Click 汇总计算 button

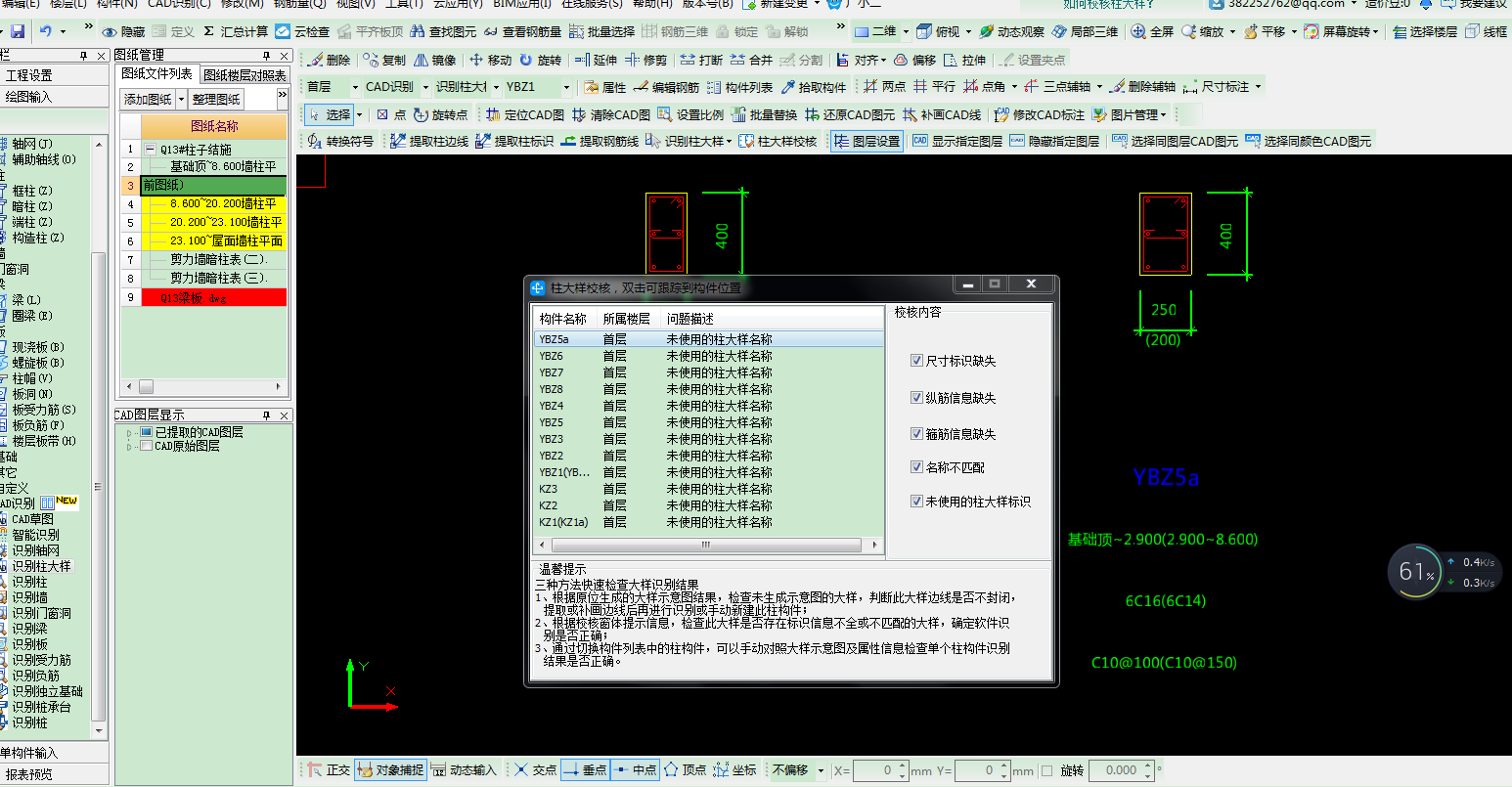click(x=236, y=32)
